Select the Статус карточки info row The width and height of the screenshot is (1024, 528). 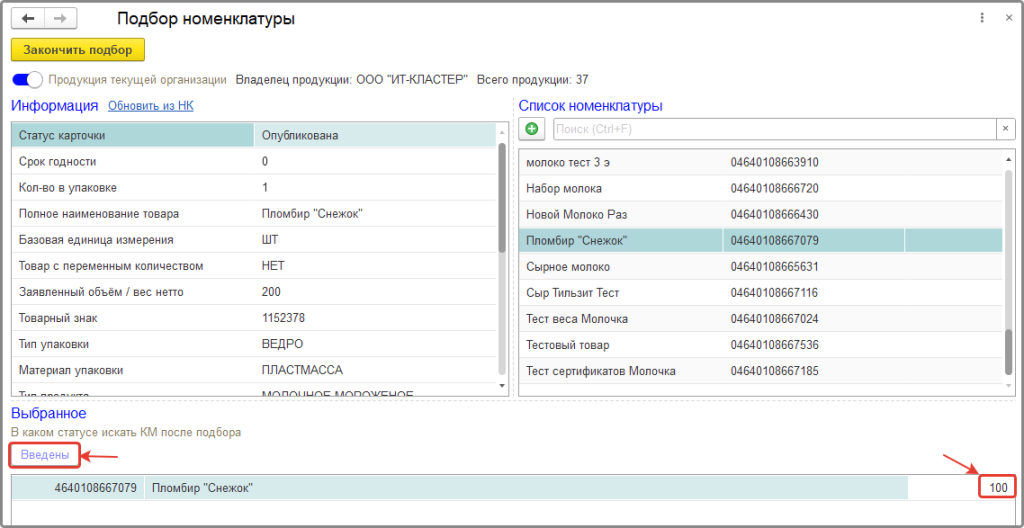coord(253,135)
